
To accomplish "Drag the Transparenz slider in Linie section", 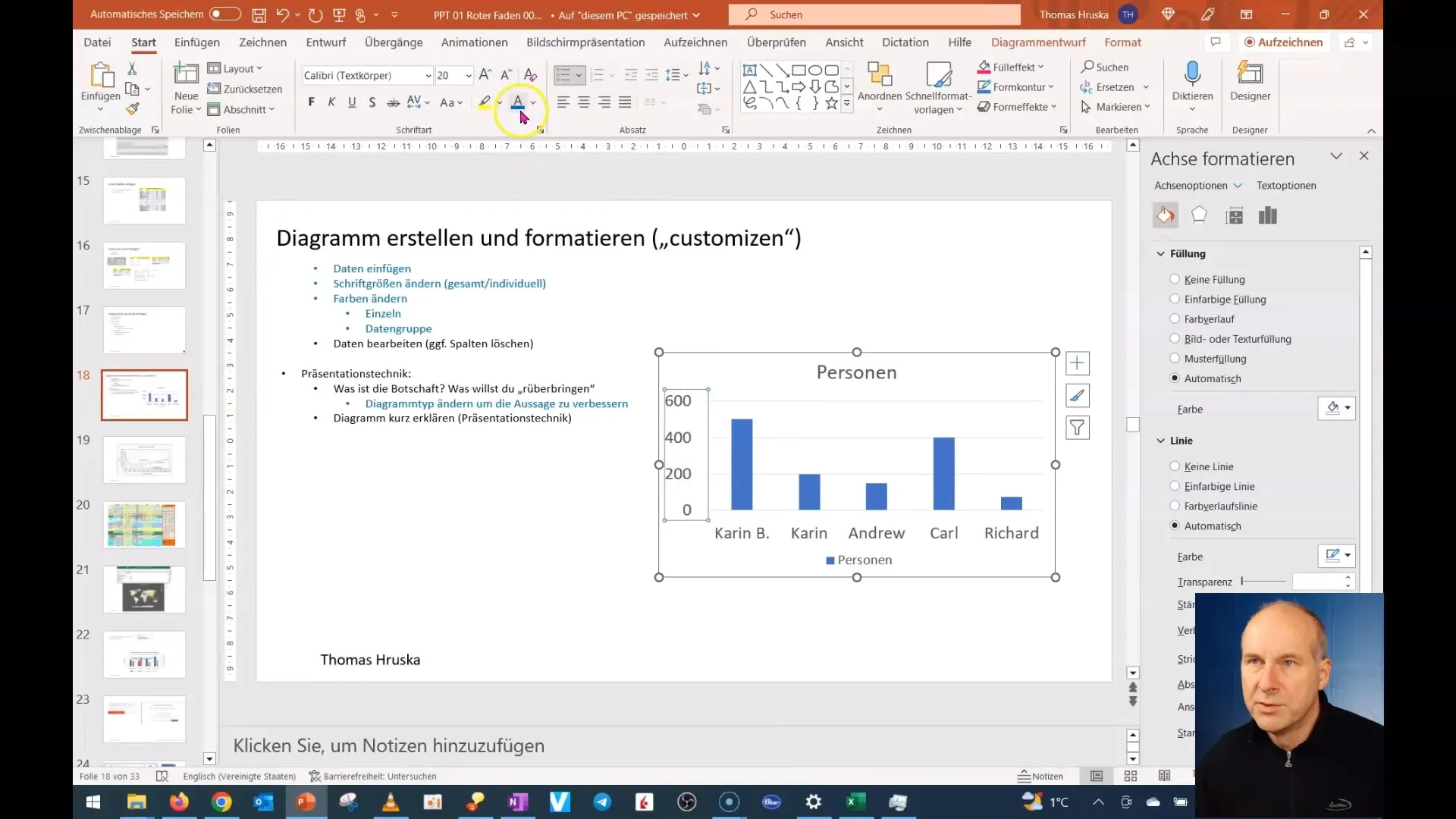I will 1243,581.
